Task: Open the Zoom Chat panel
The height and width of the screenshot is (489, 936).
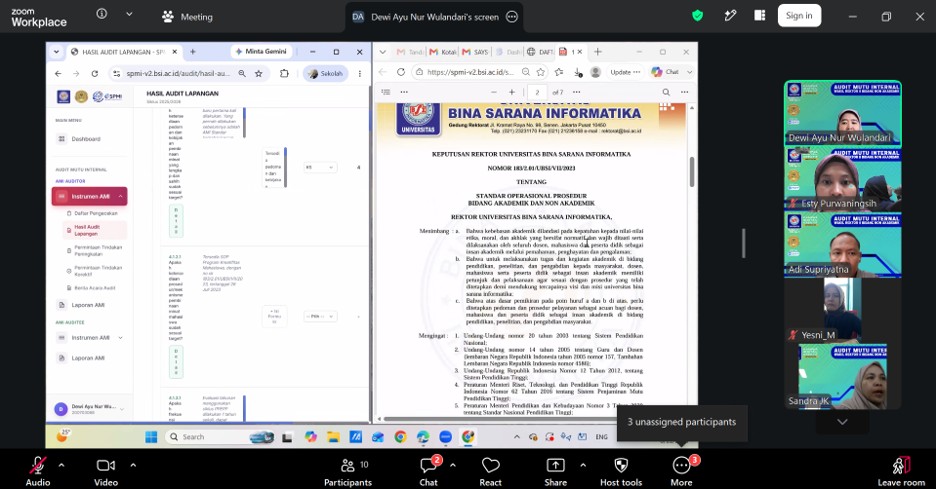Action: [429, 471]
